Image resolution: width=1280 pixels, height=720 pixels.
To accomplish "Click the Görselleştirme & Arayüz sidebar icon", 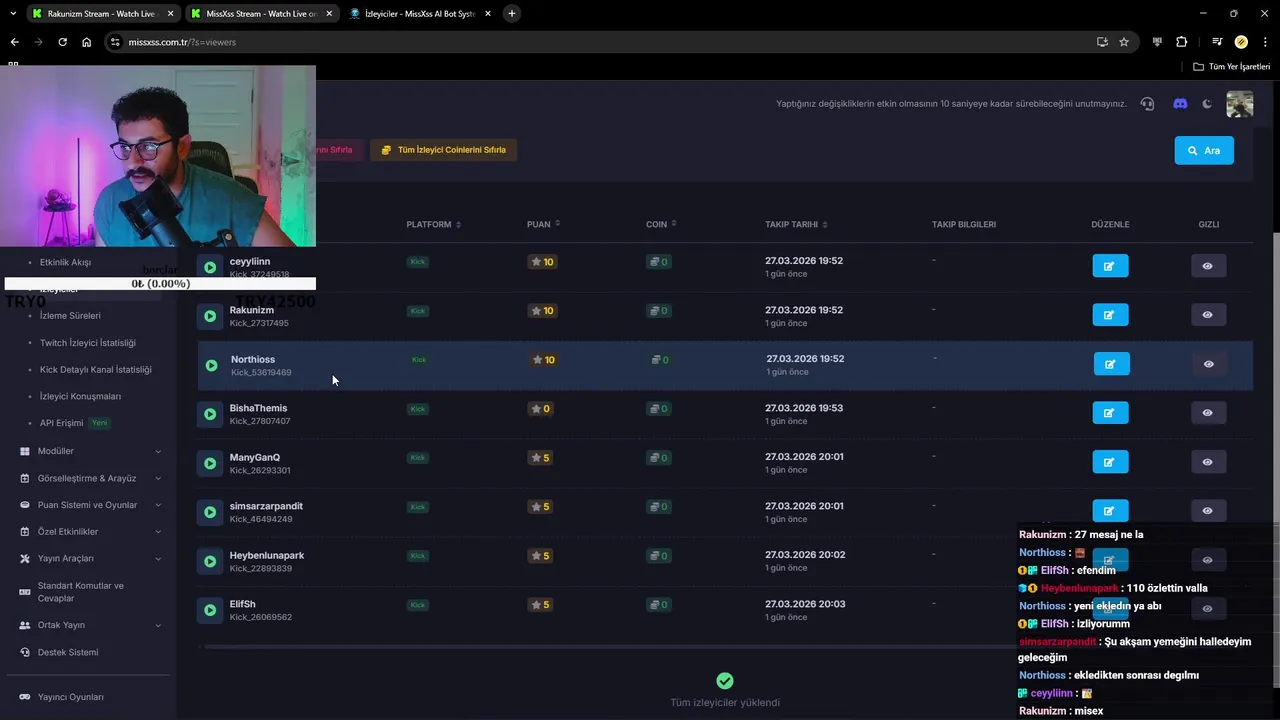I will pos(25,478).
